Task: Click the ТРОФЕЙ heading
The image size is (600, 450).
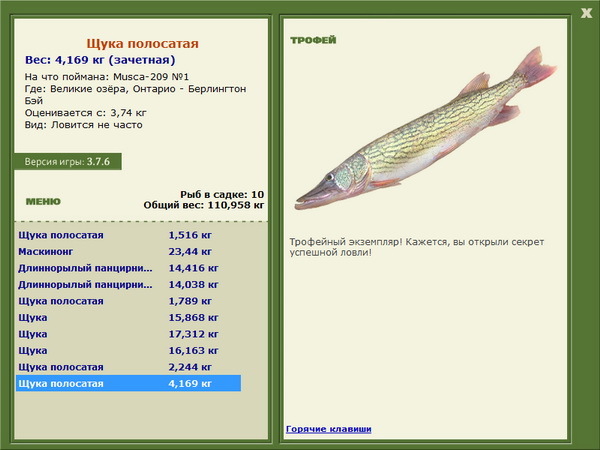Action: 313,40
